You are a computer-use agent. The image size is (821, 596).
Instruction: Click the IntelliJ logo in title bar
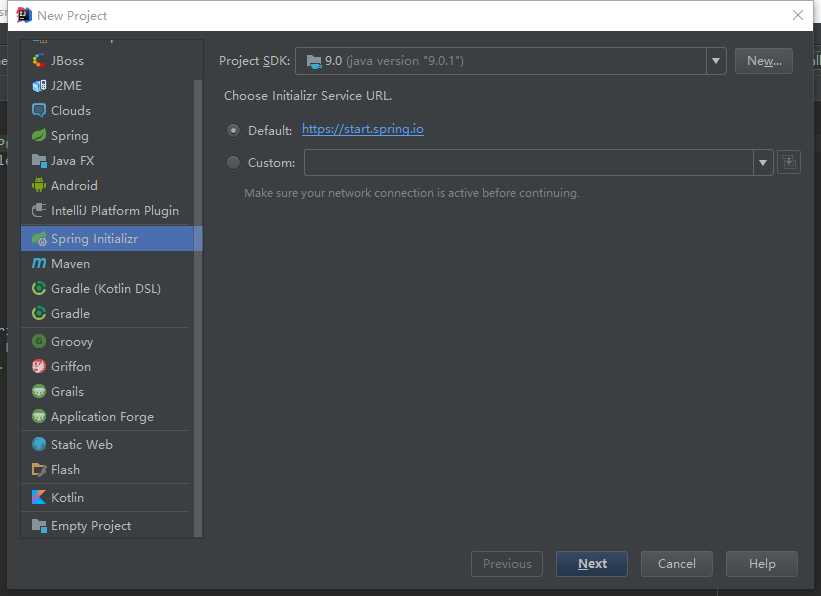[x=24, y=15]
